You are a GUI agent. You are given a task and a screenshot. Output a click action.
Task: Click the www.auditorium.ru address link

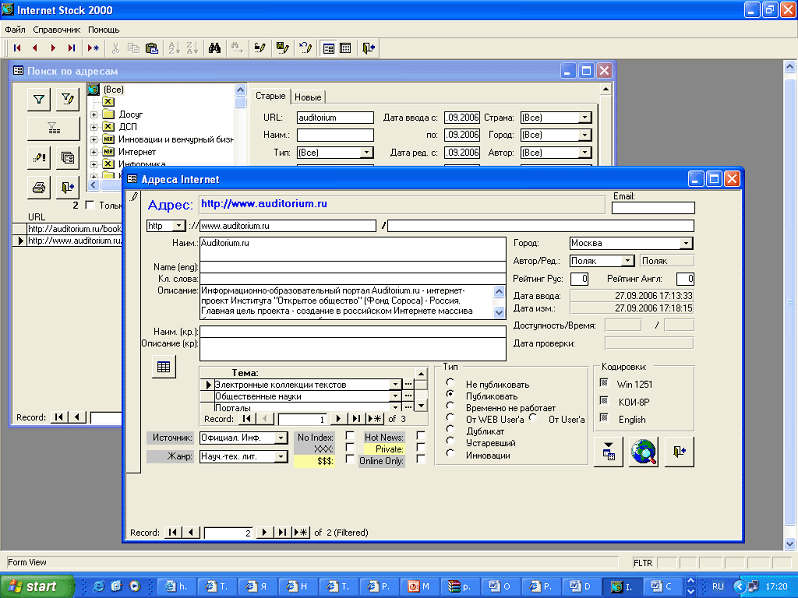click(264, 203)
